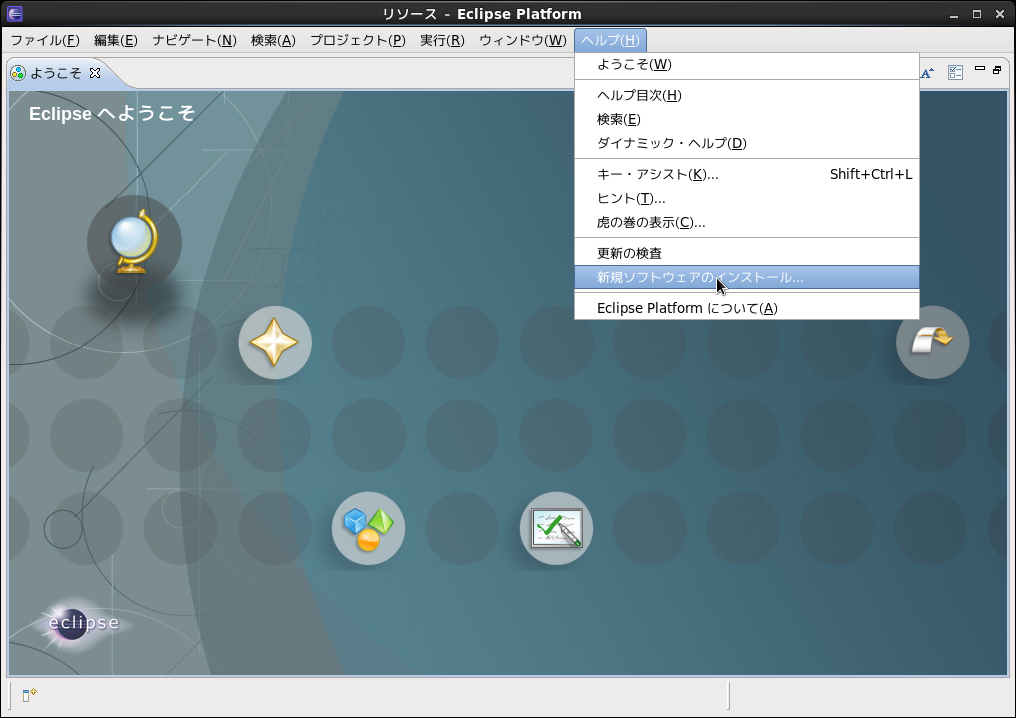1016x718 pixels.
Task: Open the 編集(E) menu
Action: click(x=115, y=40)
